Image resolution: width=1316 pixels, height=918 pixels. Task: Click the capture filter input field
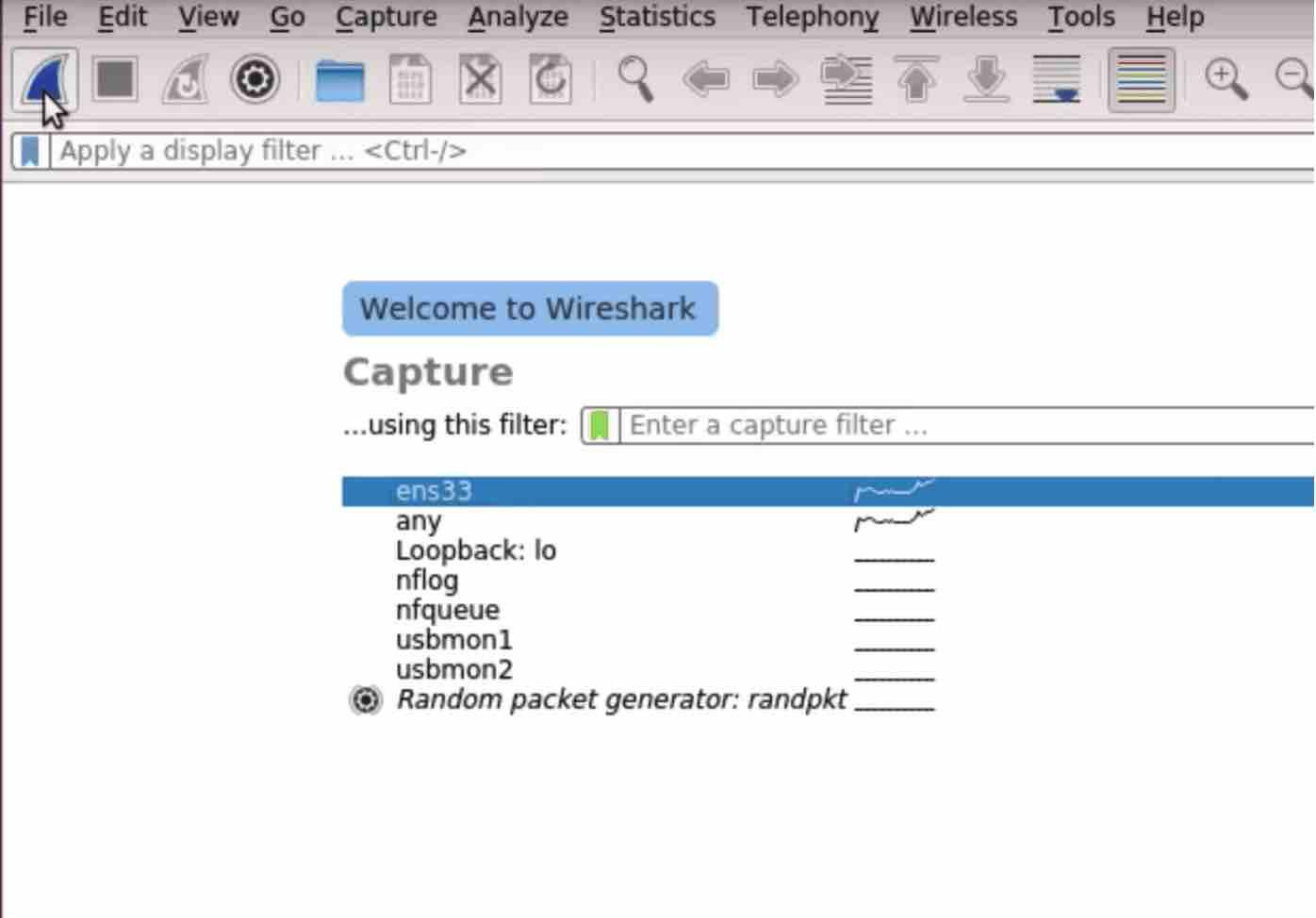point(967,425)
